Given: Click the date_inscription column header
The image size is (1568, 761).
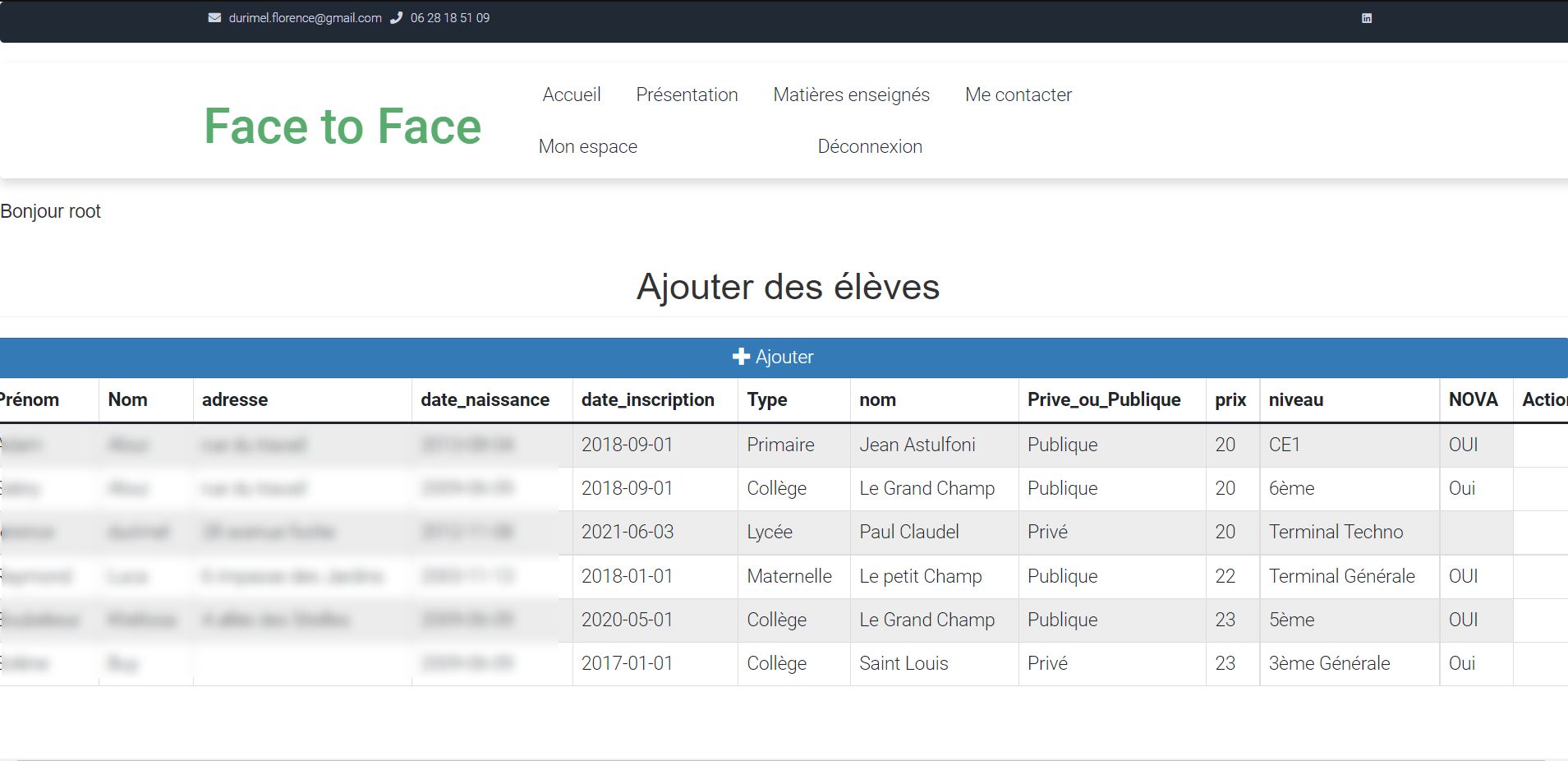Looking at the screenshot, I should coord(647,400).
